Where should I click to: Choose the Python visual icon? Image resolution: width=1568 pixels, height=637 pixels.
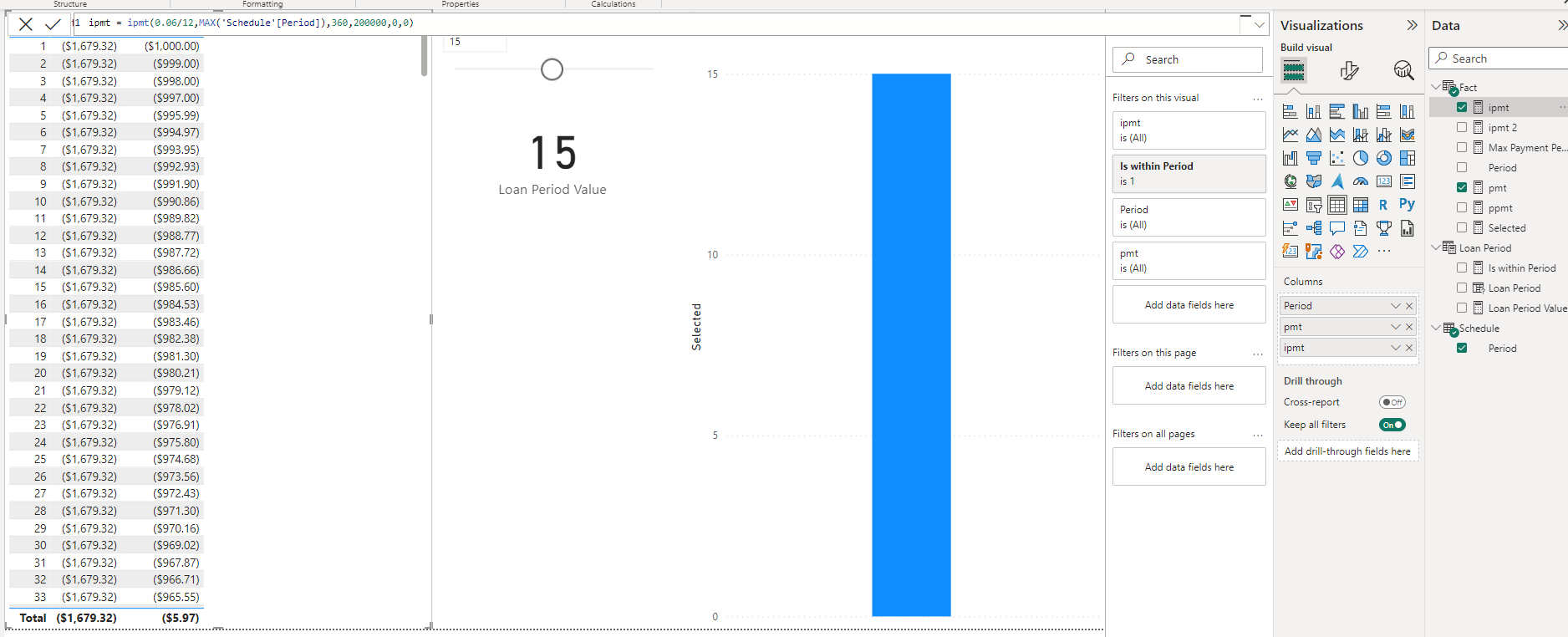click(1408, 205)
